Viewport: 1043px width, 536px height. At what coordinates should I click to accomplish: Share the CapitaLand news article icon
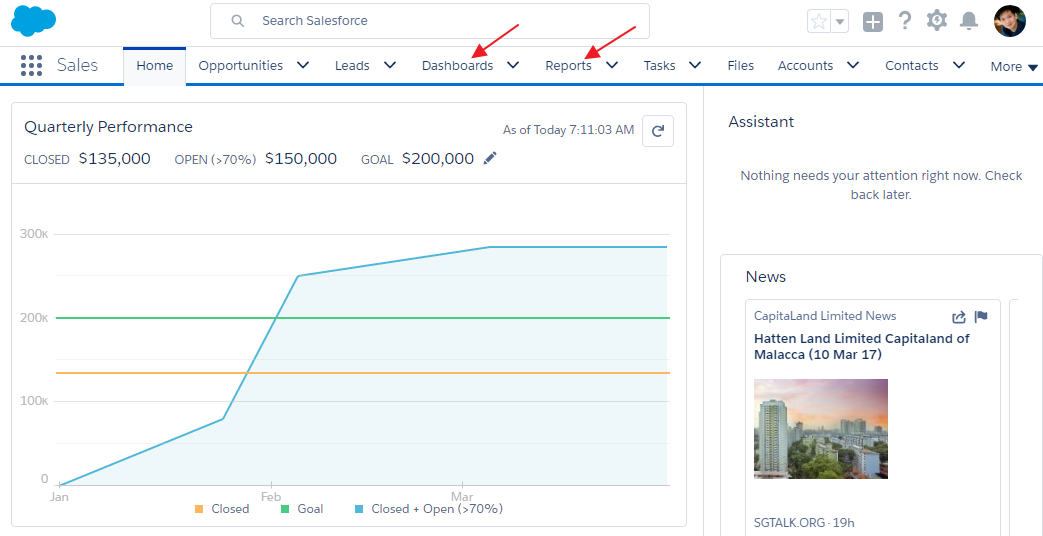[x=958, y=317]
